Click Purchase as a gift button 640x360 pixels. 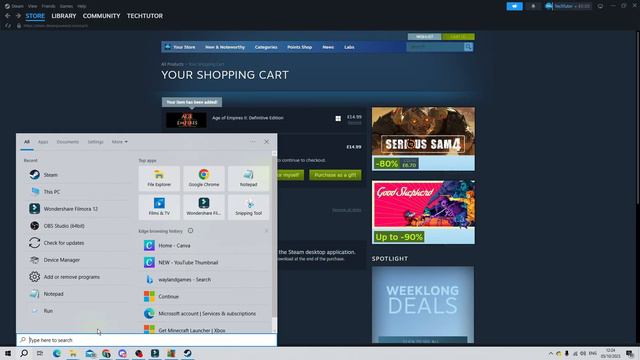[335, 175]
